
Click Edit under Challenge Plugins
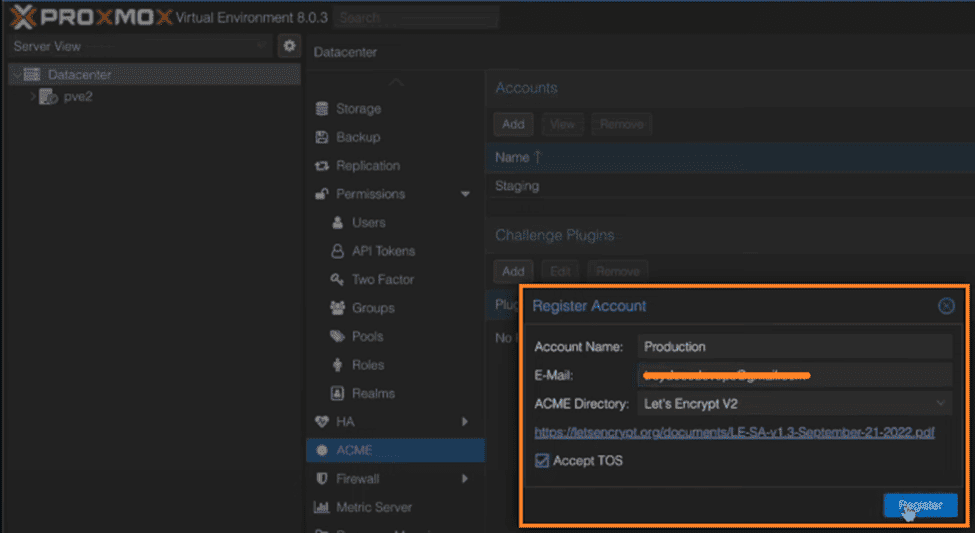560,272
